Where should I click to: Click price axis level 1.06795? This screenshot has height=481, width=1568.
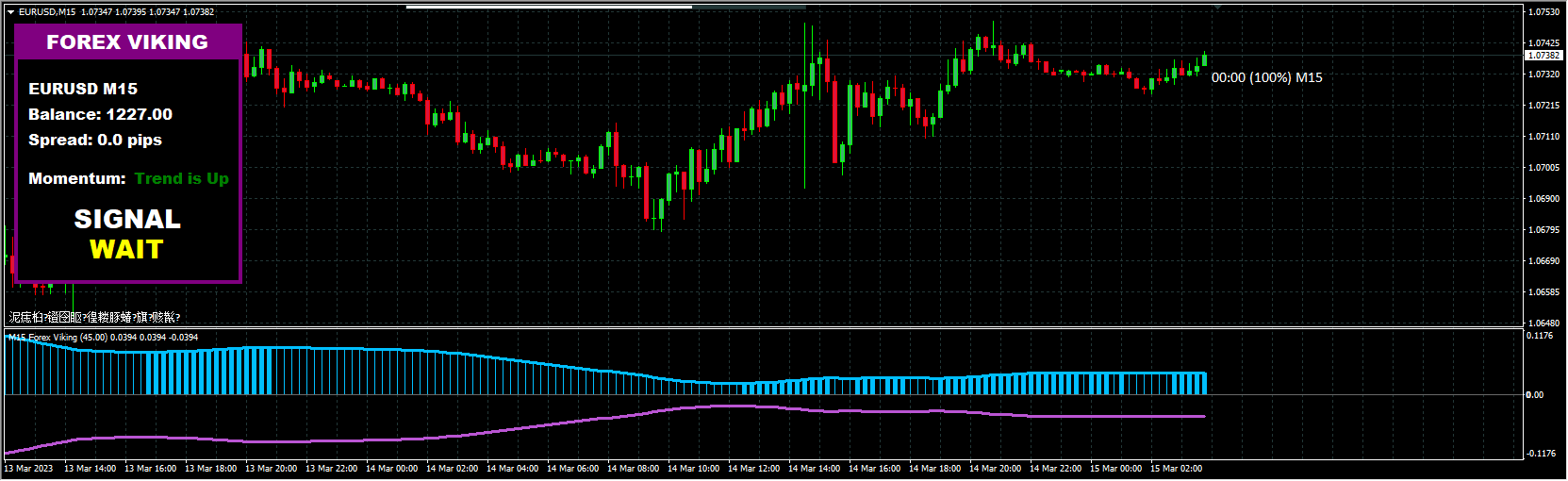tap(1543, 230)
